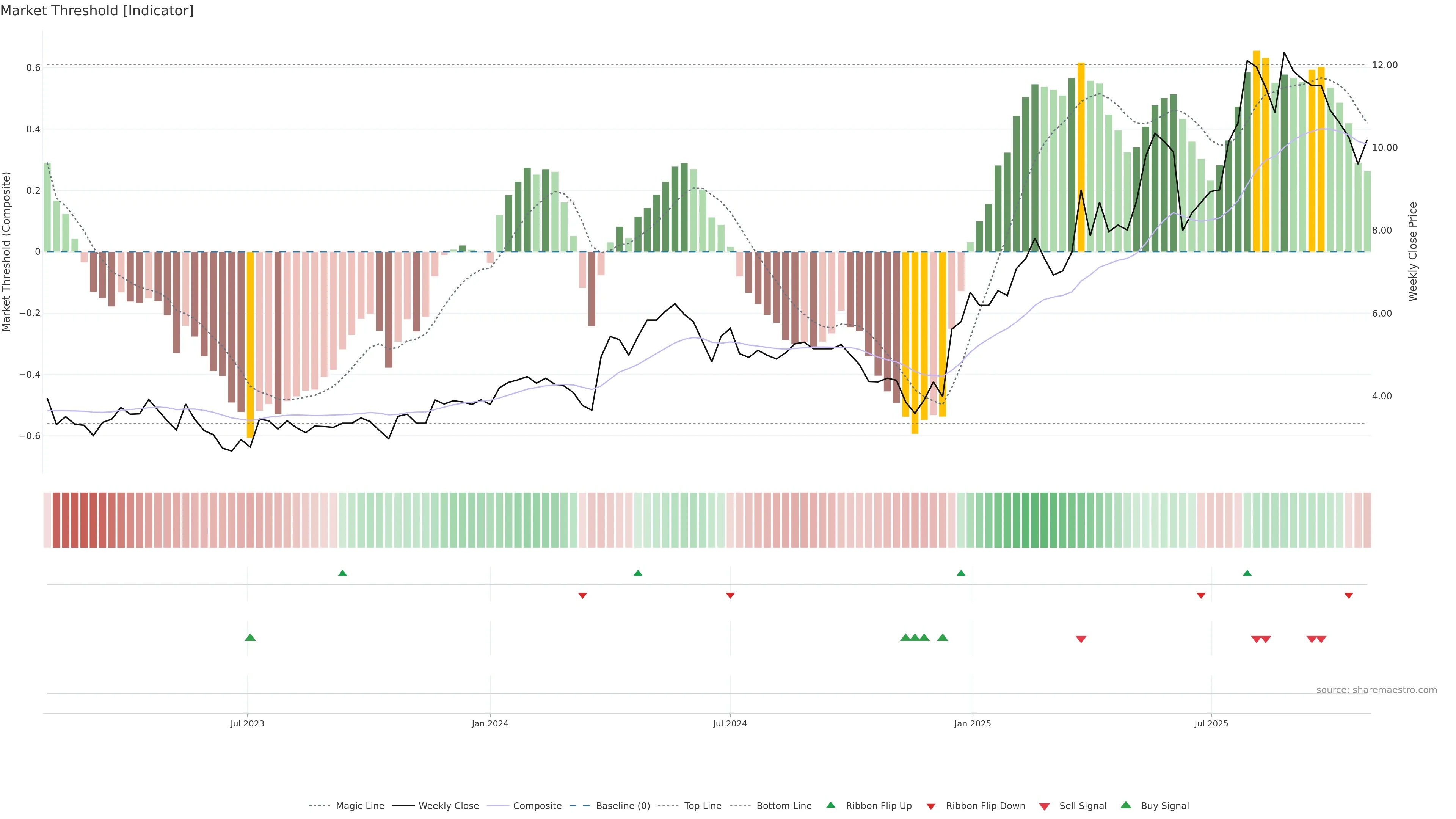Click the Sell Signal legend triangle icon
Viewport: 1456px width, 819px height.
[1045, 806]
